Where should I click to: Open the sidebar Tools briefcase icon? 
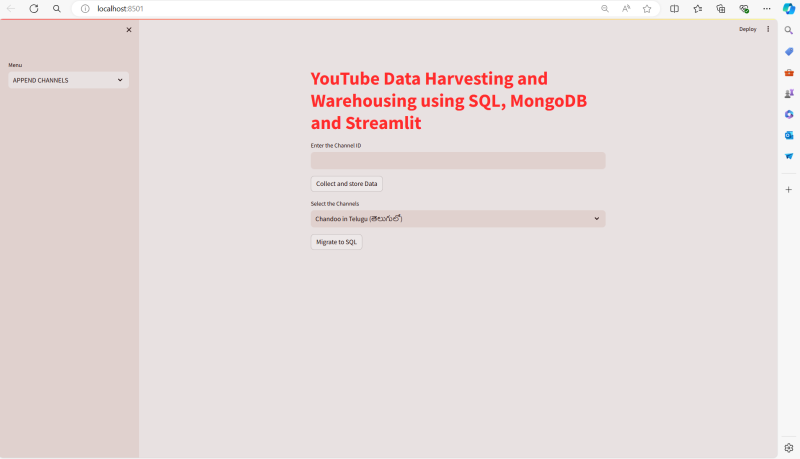(x=789, y=72)
